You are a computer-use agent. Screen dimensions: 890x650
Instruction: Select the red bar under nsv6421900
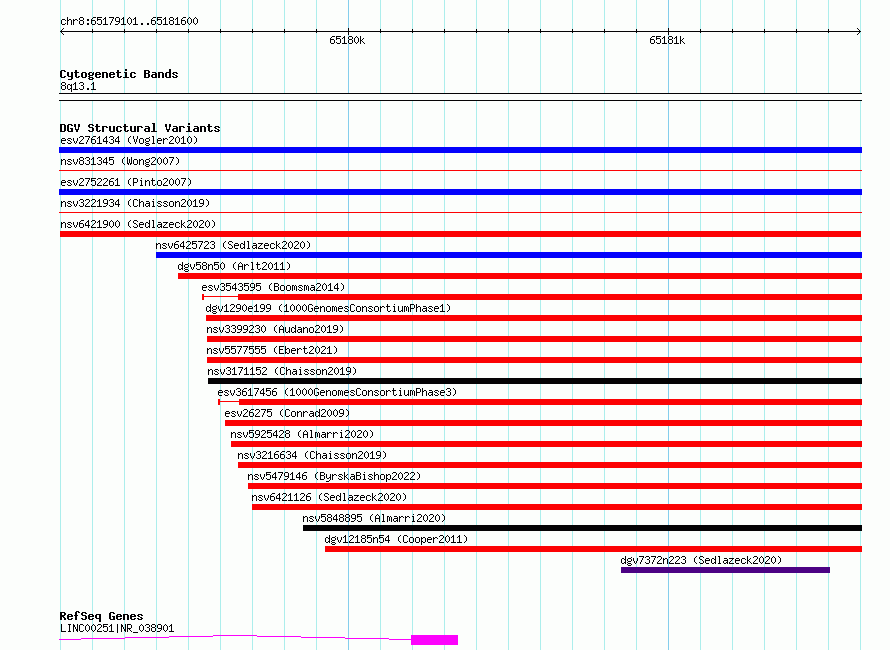[460, 234]
